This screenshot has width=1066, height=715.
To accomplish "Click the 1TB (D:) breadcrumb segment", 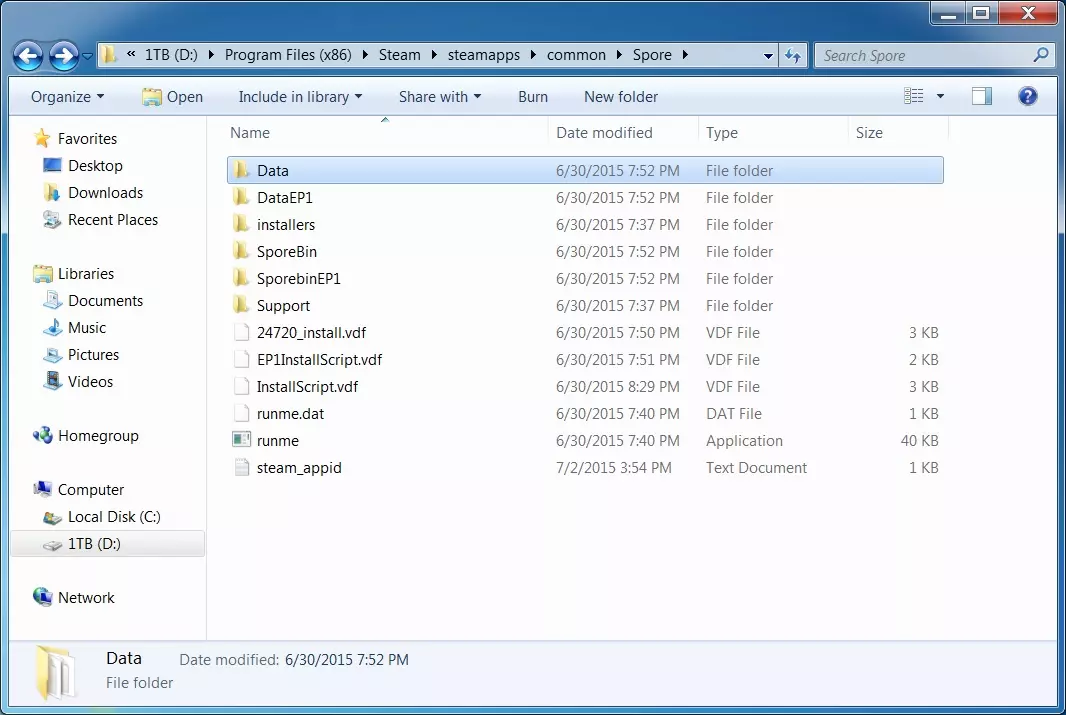I will (x=171, y=55).
